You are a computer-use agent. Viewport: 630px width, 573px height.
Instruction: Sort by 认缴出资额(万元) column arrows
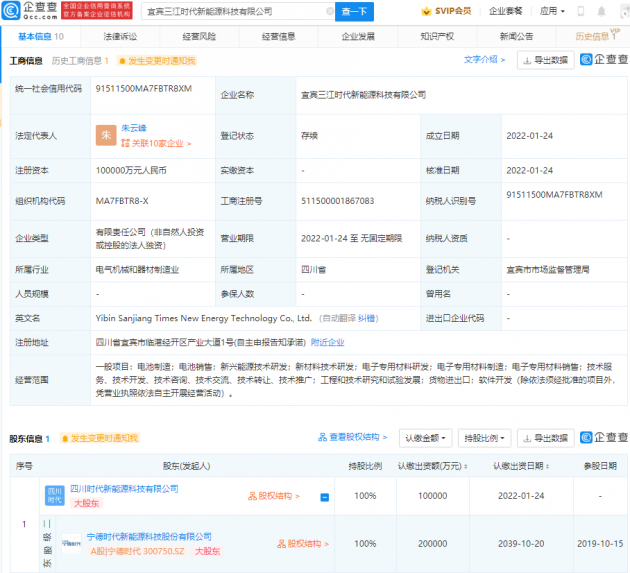(466, 466)
